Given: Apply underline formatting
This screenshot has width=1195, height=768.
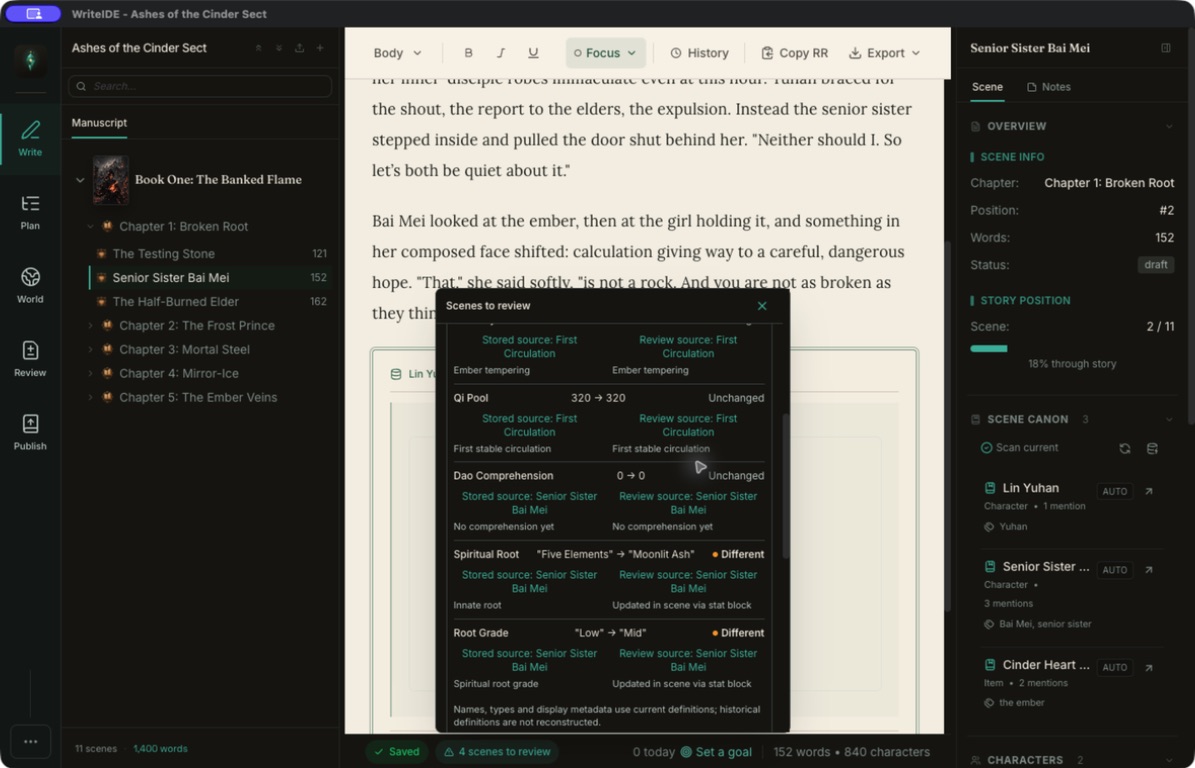Looking at the screenshot, I should (533, 53).
